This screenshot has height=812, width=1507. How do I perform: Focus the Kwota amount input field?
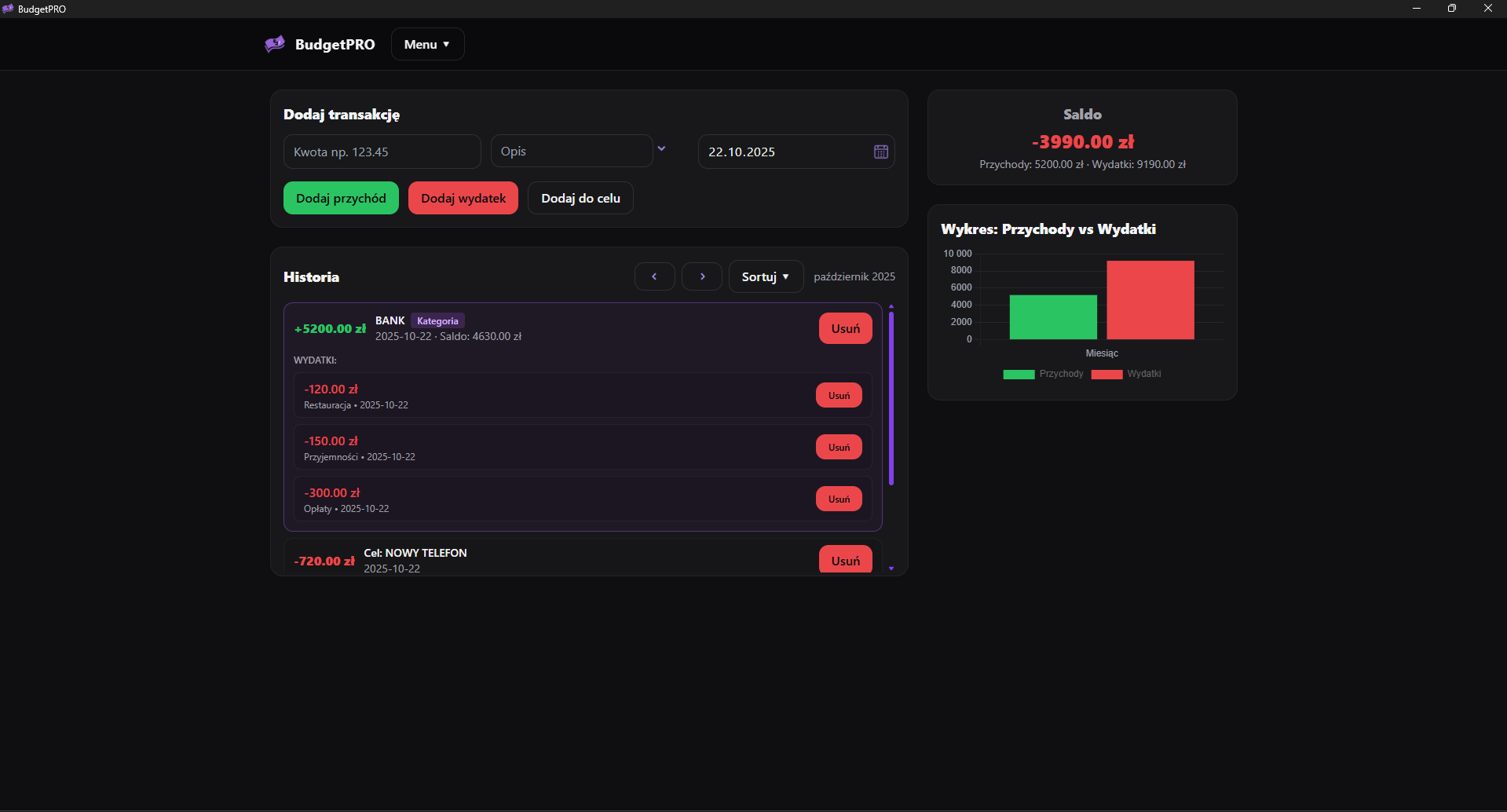(382, 152)
